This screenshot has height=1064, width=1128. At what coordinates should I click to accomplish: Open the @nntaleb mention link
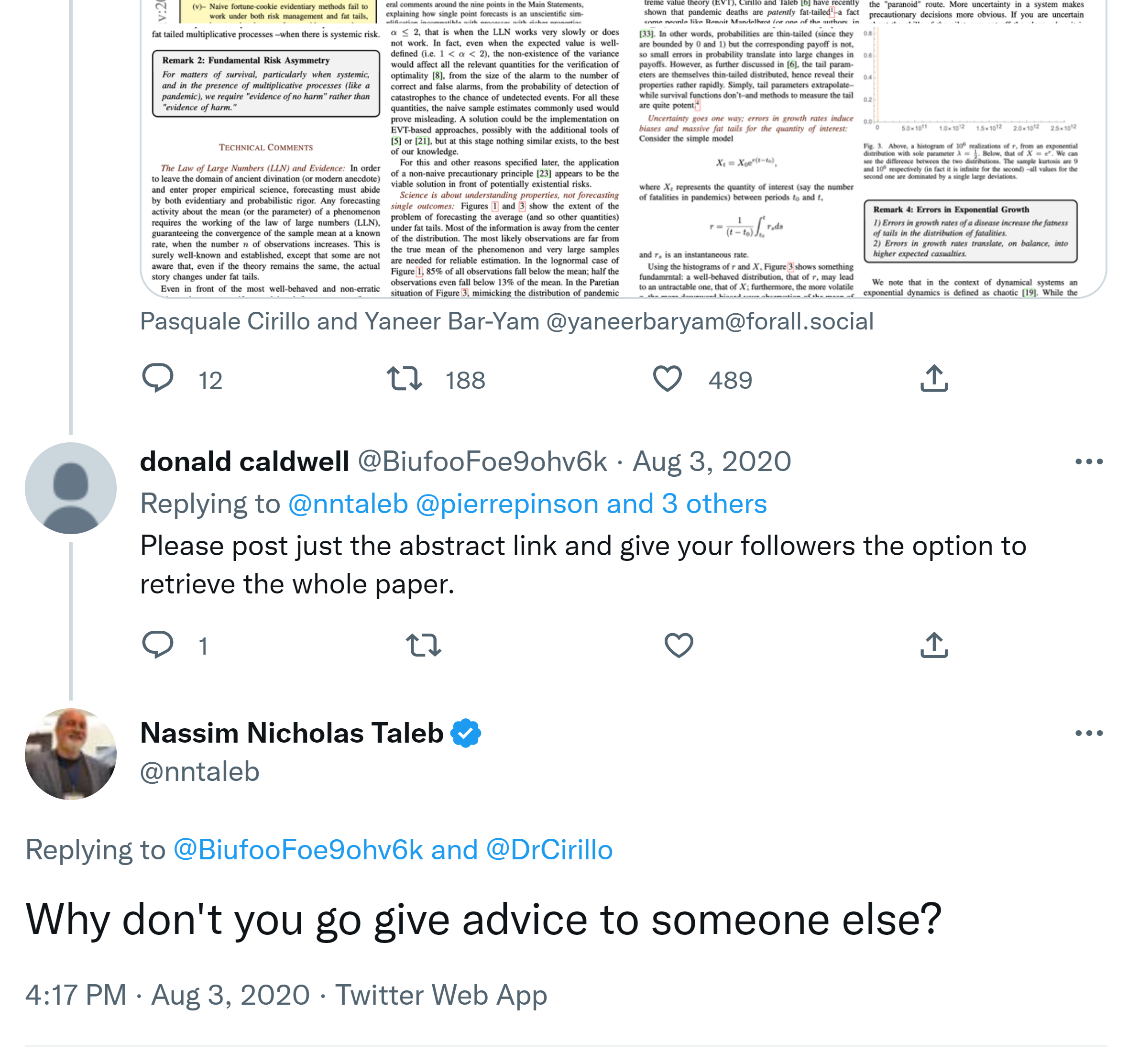pyautogui.click(x=348, y=504)
